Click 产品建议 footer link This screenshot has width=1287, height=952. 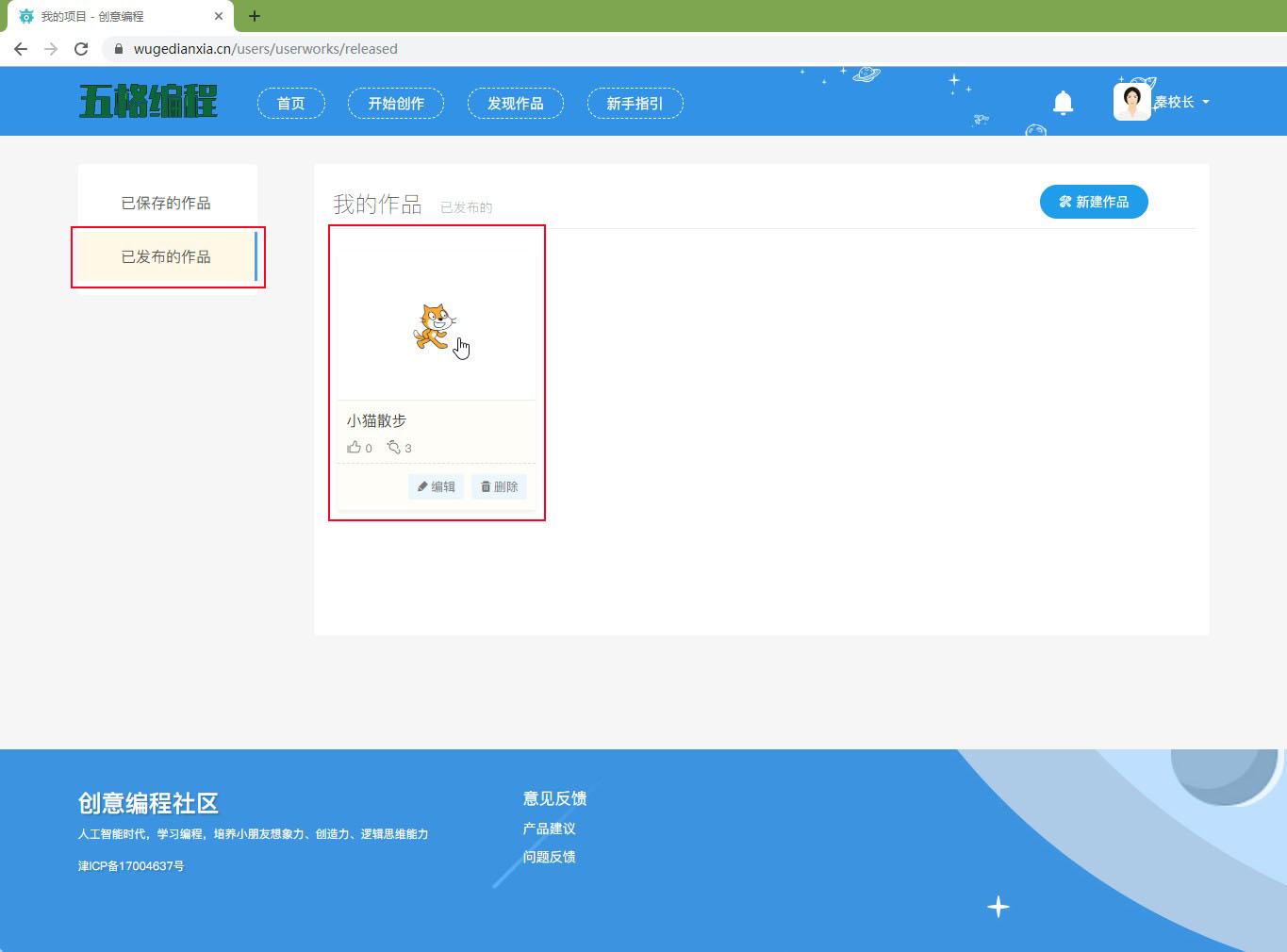pyautogui.click(x=550, y=829)
